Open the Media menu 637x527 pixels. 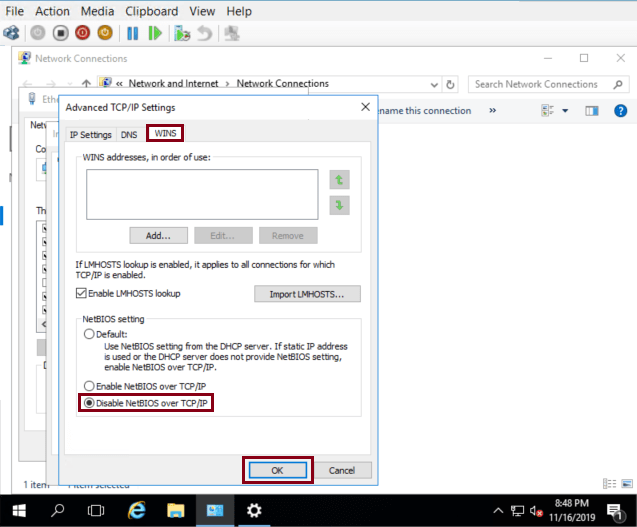coord(98,11)
